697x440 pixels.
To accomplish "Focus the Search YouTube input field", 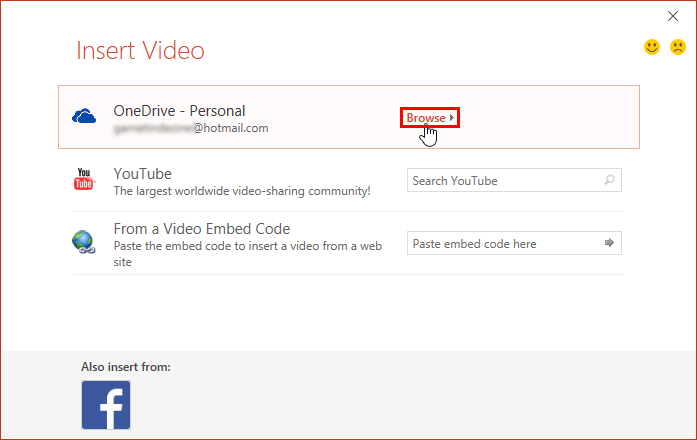I will click(514, 180).
